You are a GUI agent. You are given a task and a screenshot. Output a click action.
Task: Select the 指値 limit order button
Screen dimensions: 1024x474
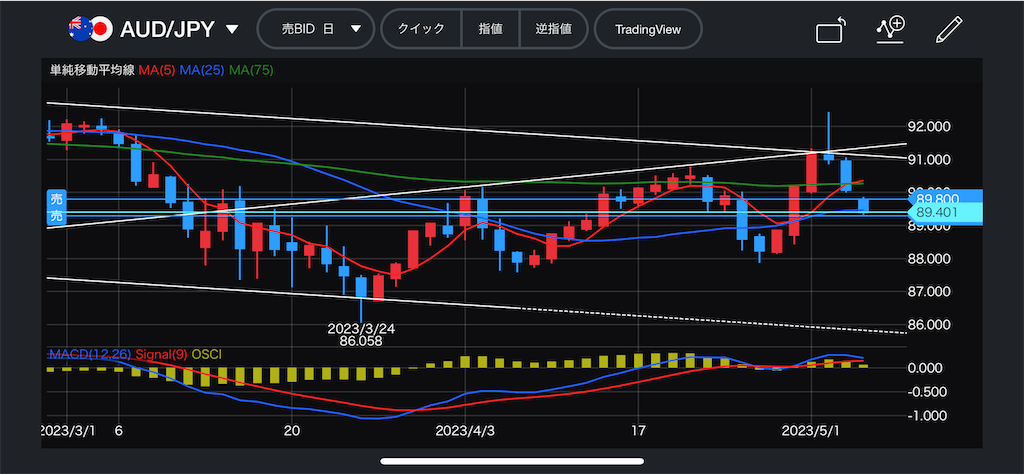pos(490,29)
